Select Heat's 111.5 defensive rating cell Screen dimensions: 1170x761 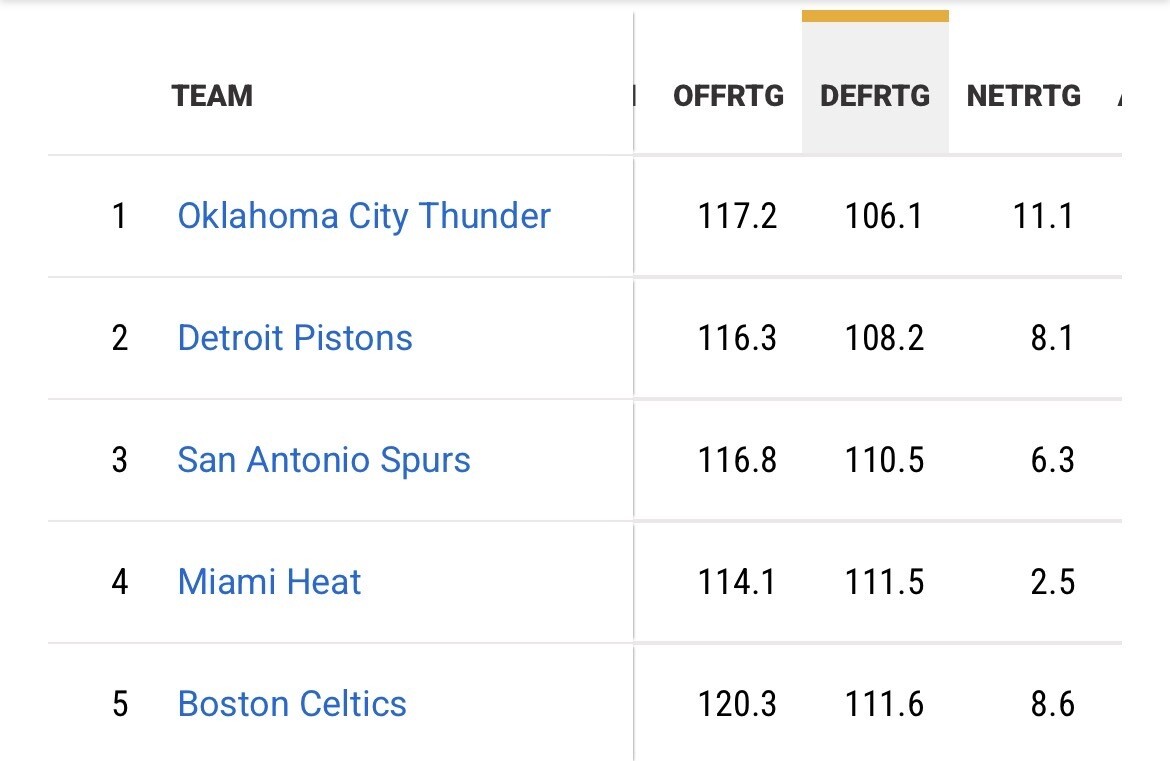(884, 582)
